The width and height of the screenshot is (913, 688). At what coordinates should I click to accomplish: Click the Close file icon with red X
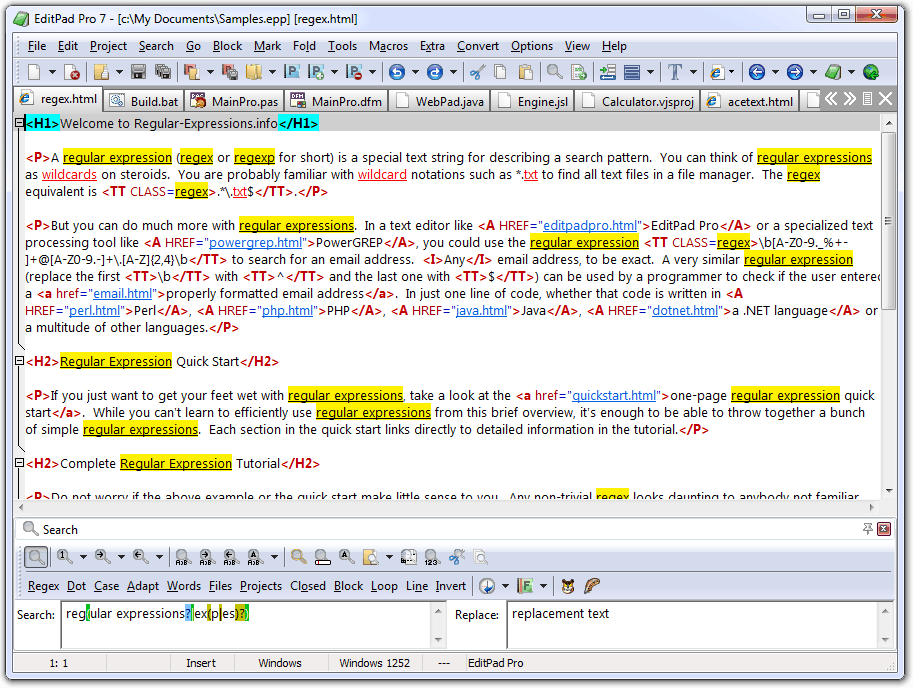click(x=72, y=72)
